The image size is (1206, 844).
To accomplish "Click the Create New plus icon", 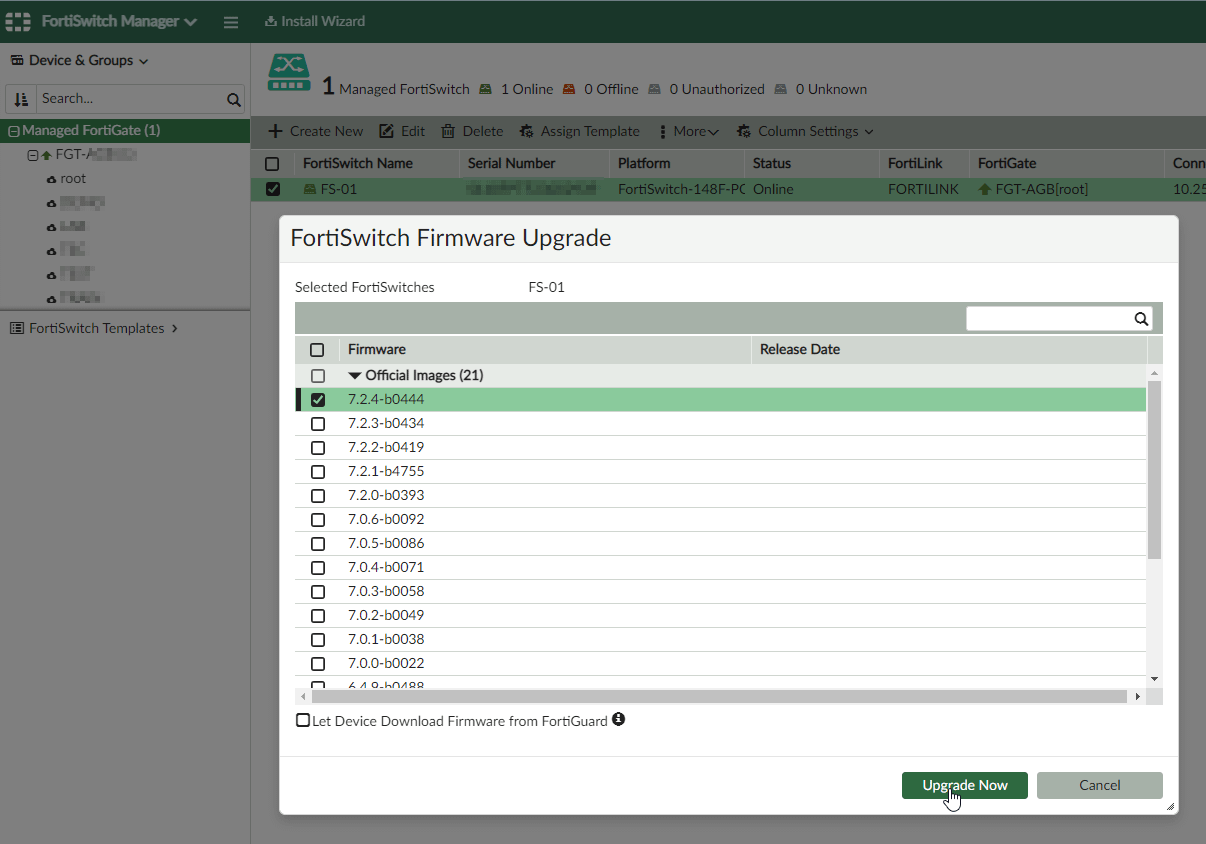I will pyautogui.click(x=276, y=131).
